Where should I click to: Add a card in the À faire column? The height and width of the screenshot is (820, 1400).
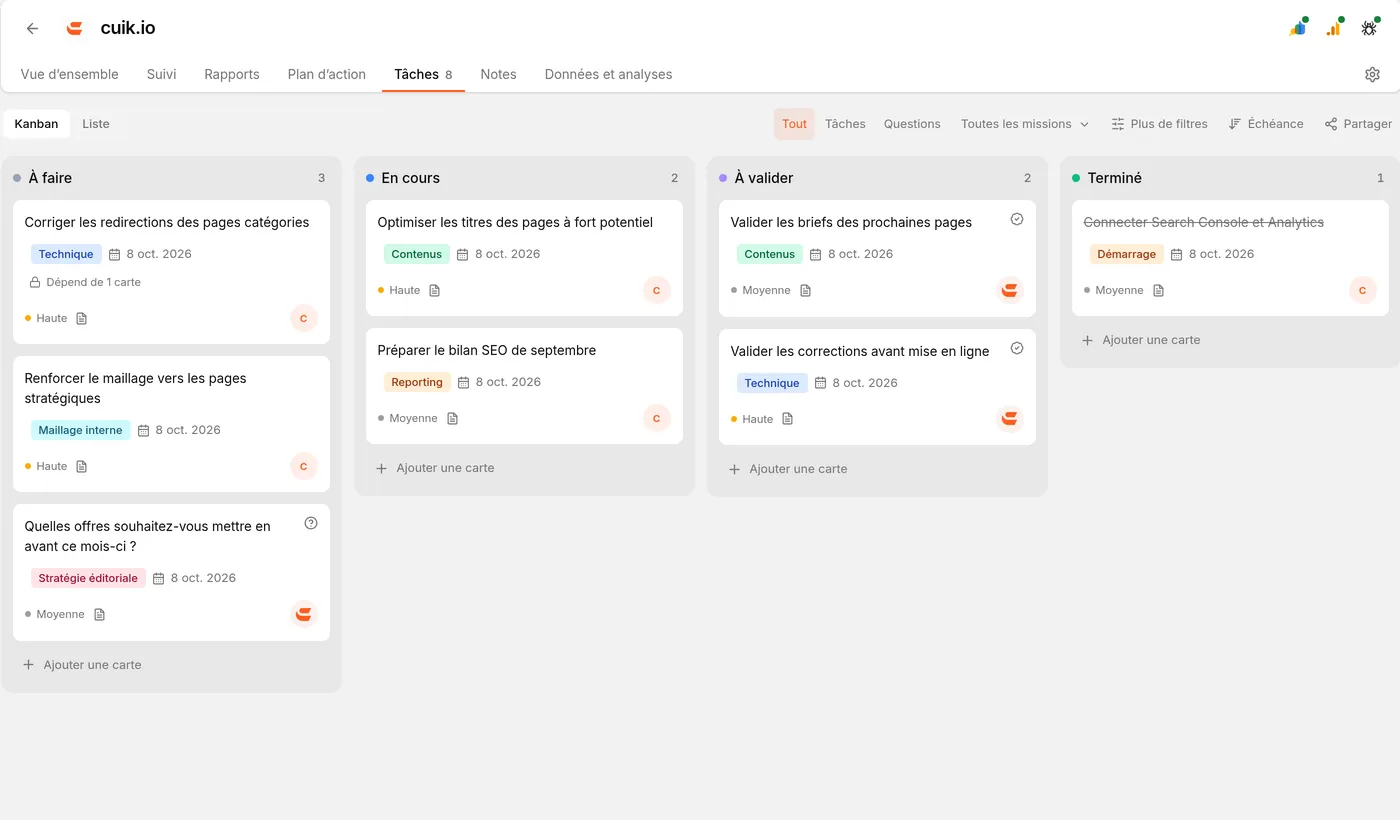tap(82, 664)
